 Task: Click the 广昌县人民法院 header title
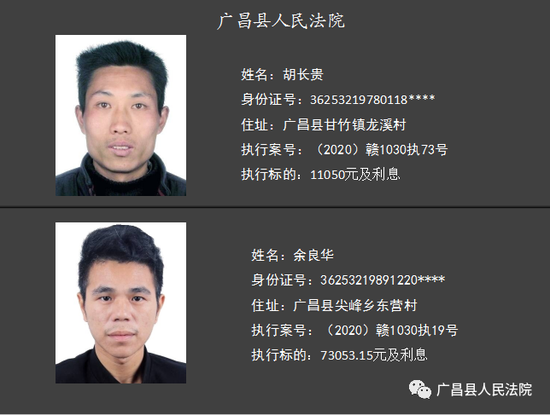click(281, 21)
